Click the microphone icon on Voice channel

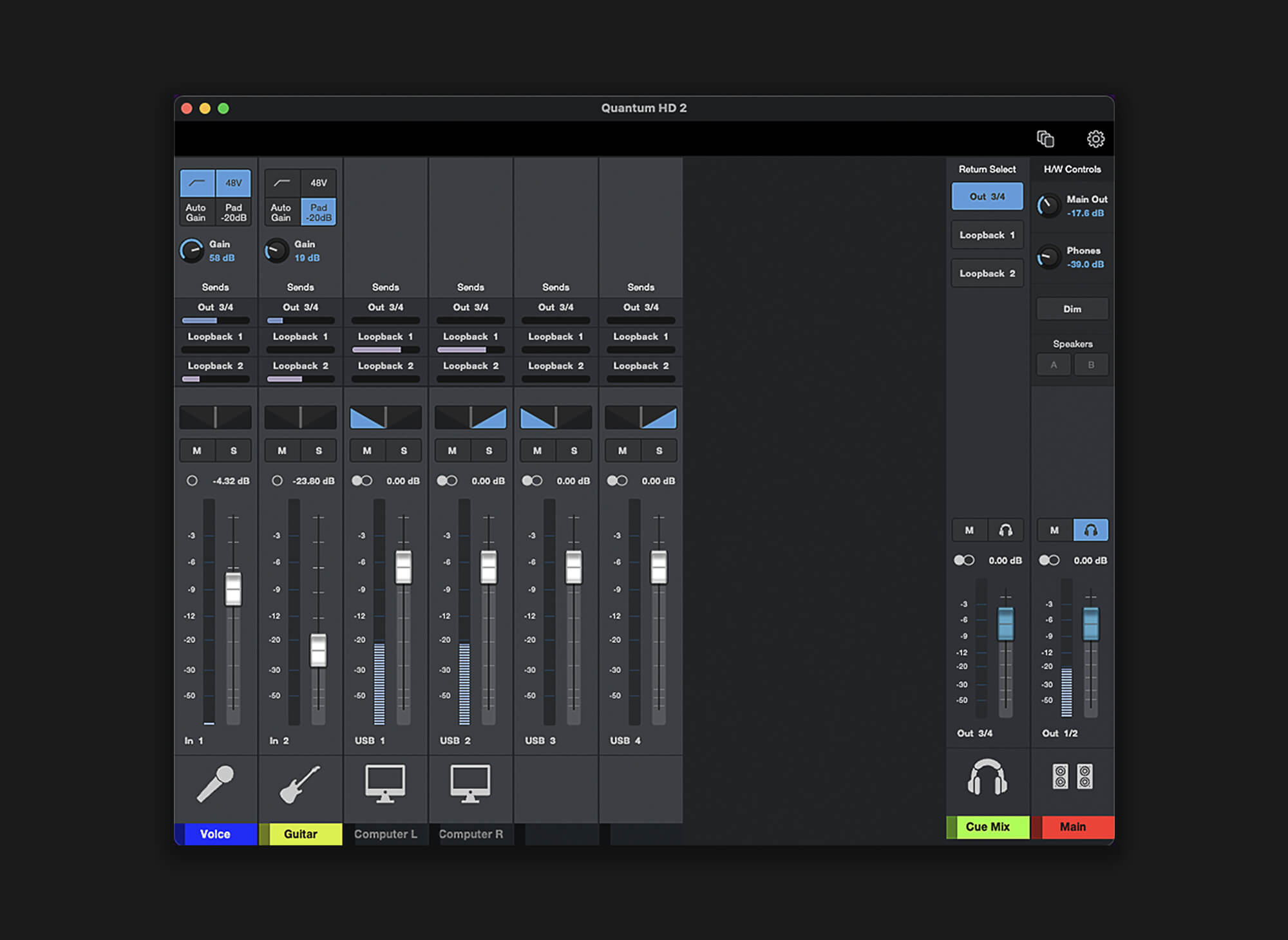tap(215, 784)
